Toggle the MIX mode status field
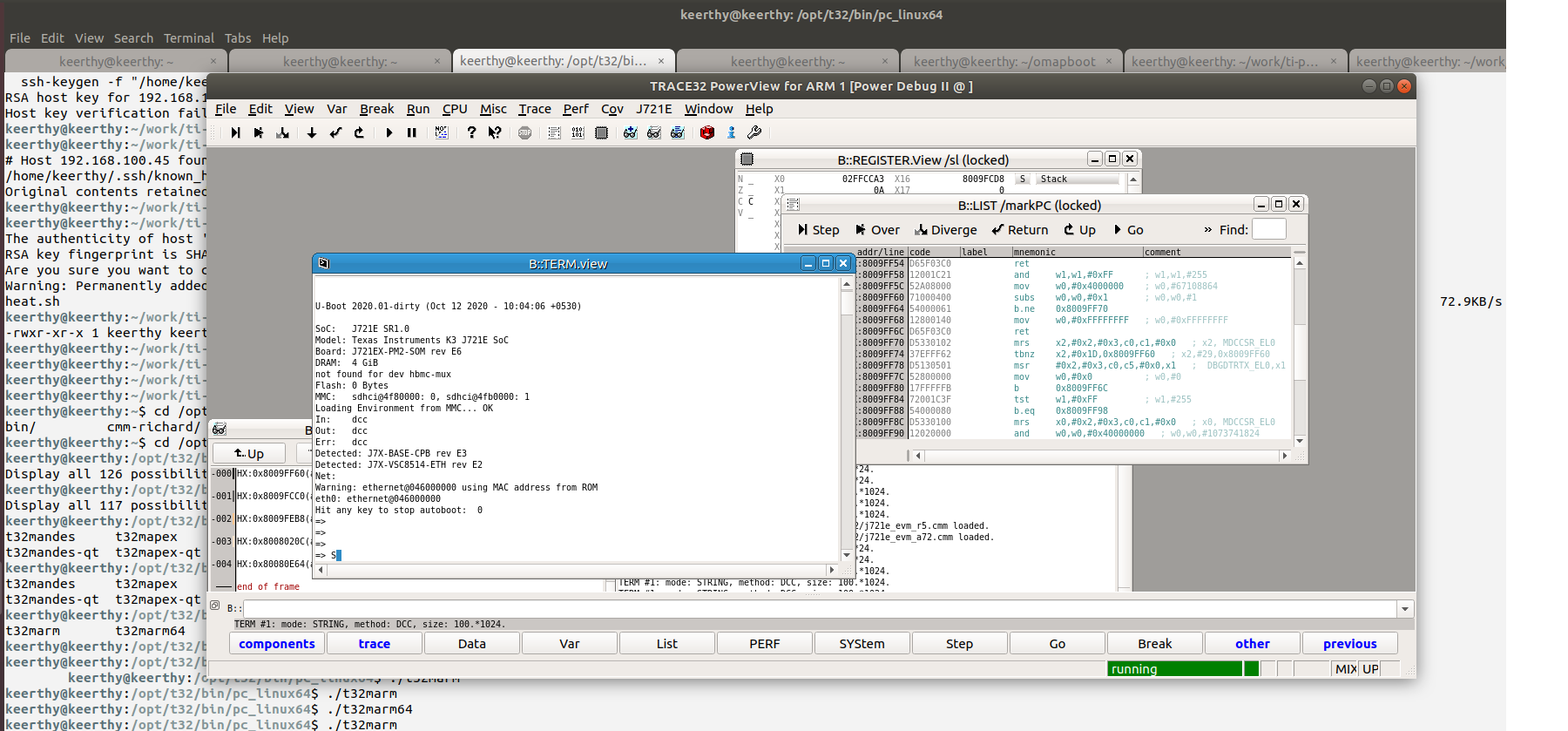 click(x=1346, y=668)
